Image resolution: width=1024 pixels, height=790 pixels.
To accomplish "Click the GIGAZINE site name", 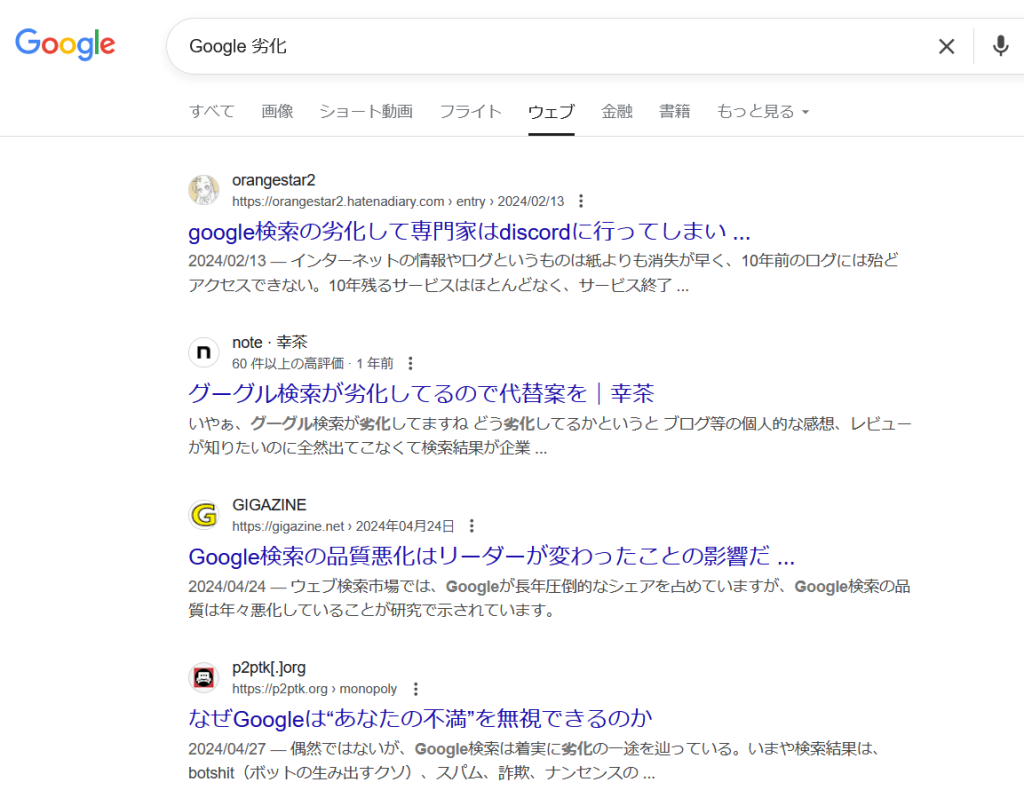I will click(269, 505).
